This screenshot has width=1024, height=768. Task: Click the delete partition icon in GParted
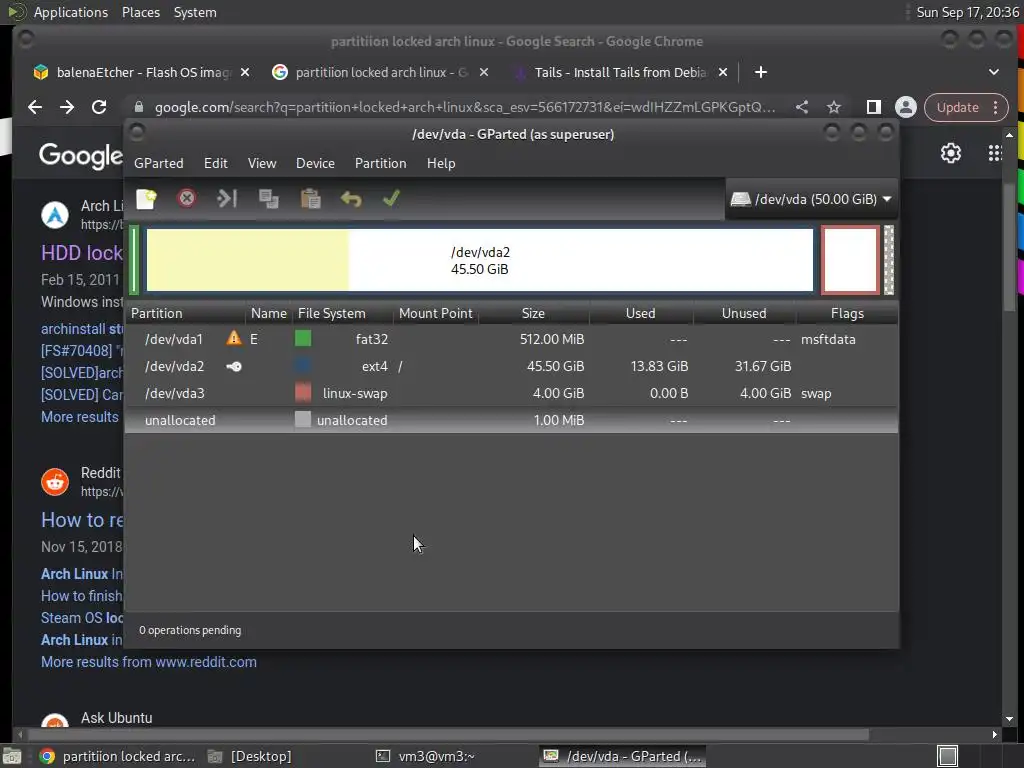pyautogui.click(x=186, y=199)
